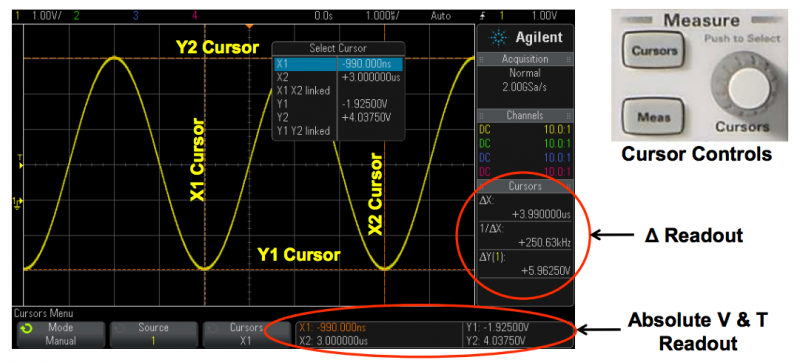Screen dimensions: 800x363
Task: Select Y2 in Select Cursor menu
Action: tap(338, 117)
